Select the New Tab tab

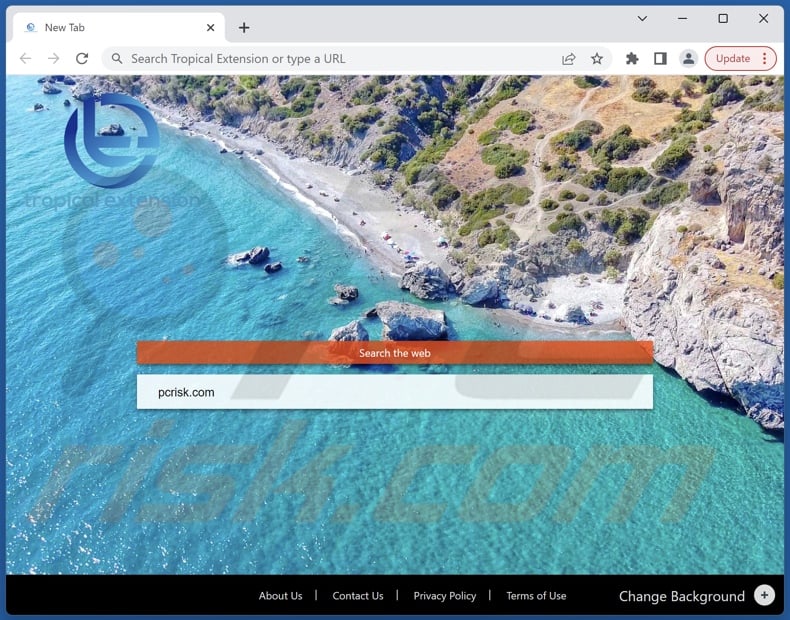pyautogui.click(x=119, y=28)
